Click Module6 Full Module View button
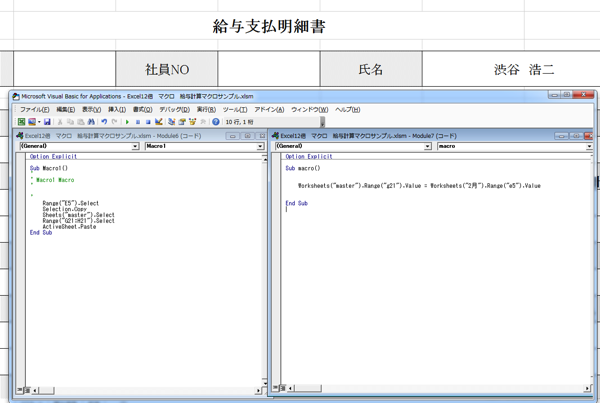Viewport: 600px width, 403px height. tap(27, 390)
